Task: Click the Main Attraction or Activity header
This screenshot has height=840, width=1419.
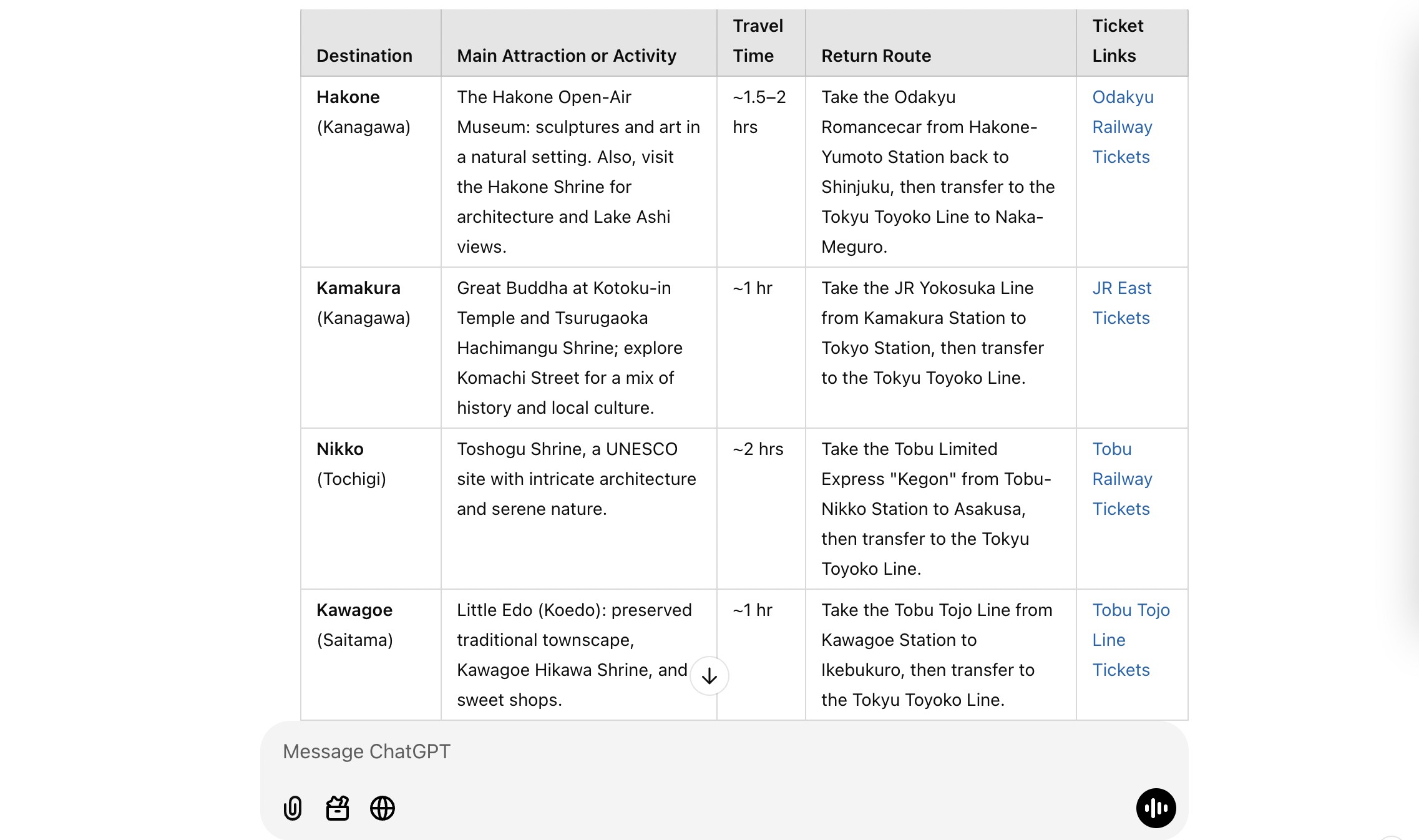Action: pyautogui.click(x=565, y=56)
